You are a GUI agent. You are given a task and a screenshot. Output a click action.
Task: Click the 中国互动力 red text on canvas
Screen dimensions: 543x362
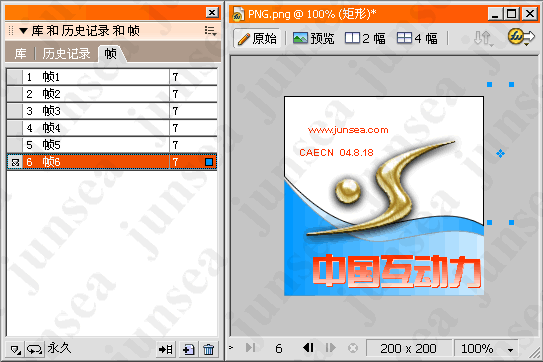click(x=397, y=272)
